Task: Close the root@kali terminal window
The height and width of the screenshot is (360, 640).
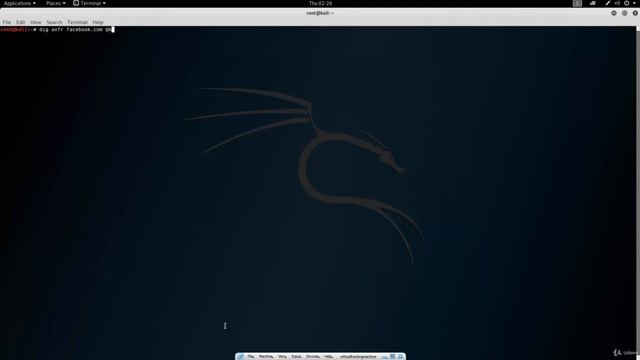Action: pos(635,13)
